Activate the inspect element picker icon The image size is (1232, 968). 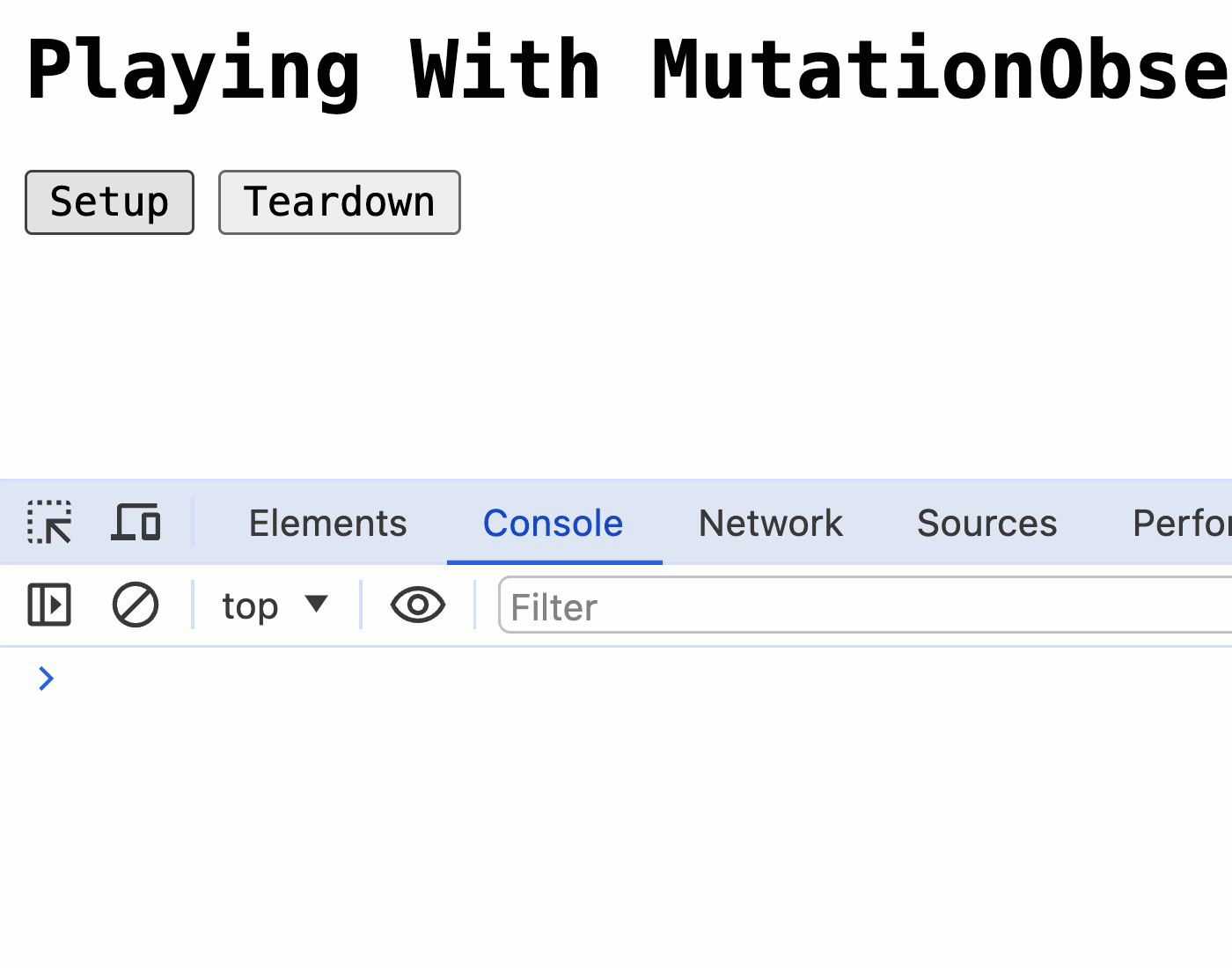pos(49,523)
